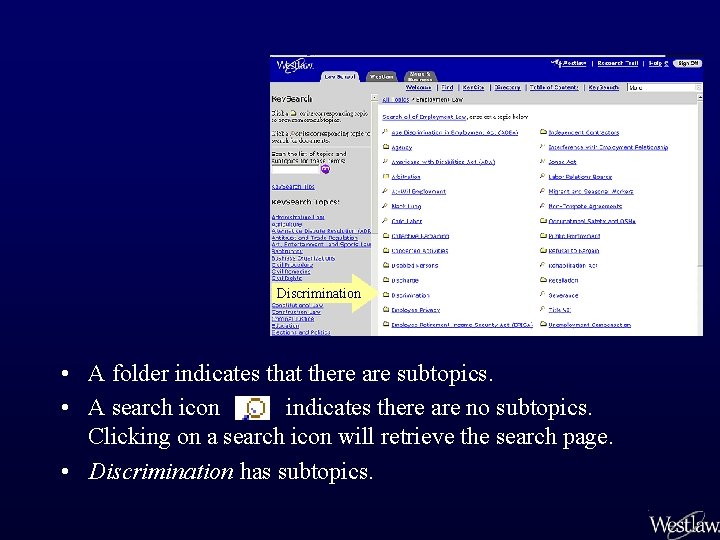The height and width of the screenshot is (540, 720).
Task: Open the folder icon next to Discharge
Action: [386, 280]
